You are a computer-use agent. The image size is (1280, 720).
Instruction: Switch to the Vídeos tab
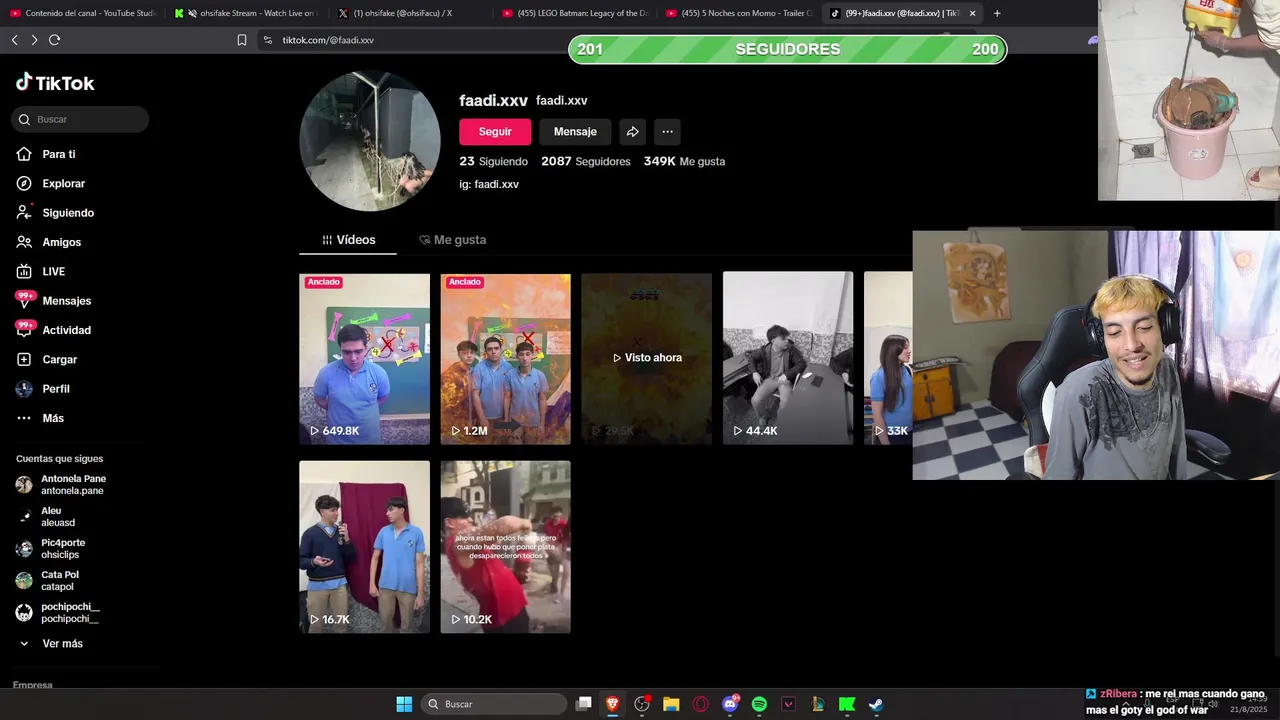coord(348,240)
